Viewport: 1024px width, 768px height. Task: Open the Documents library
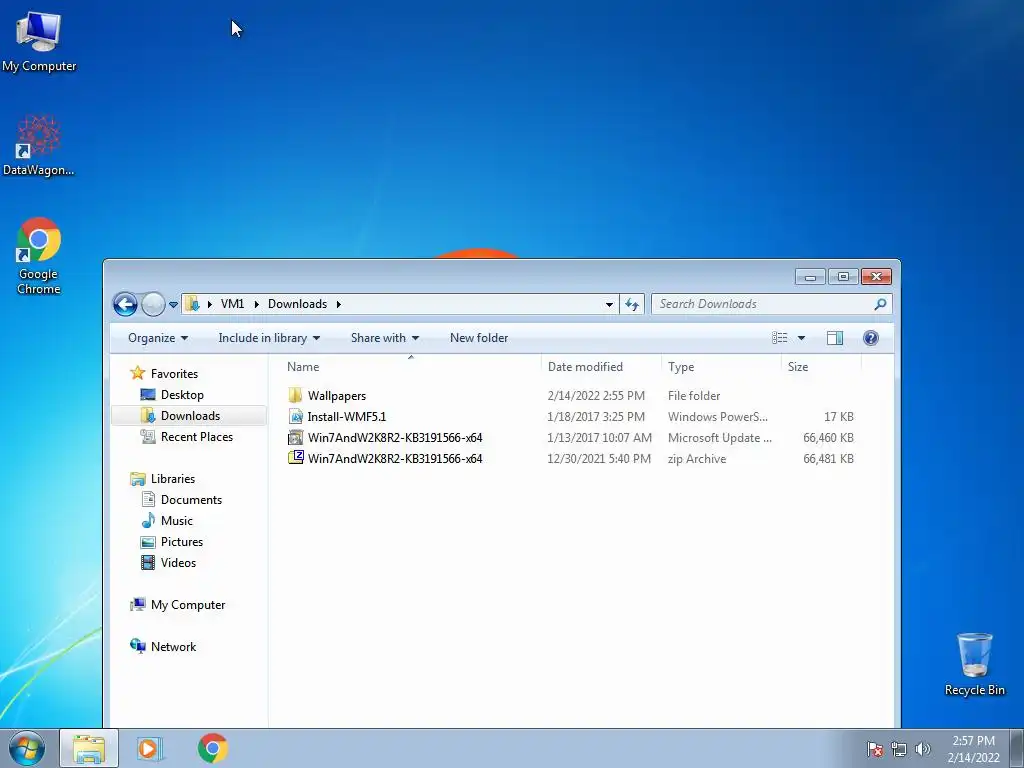click(x=191, y=500)
